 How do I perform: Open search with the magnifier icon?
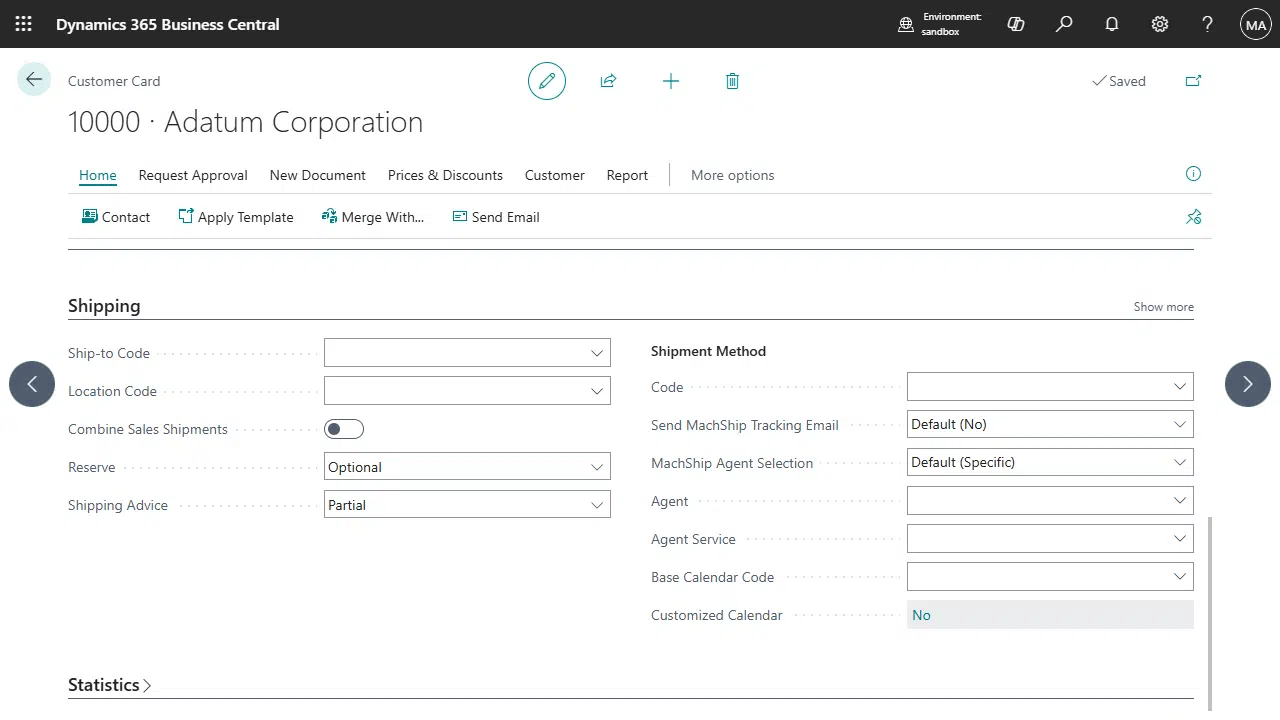[1063, 23]
